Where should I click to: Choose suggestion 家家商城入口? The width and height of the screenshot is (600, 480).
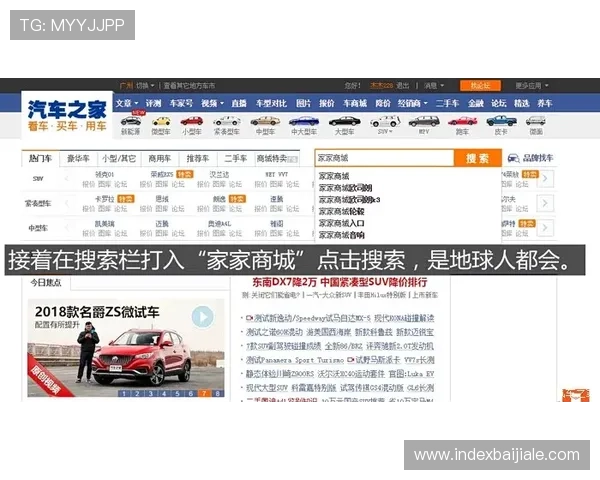coord(341,223)
